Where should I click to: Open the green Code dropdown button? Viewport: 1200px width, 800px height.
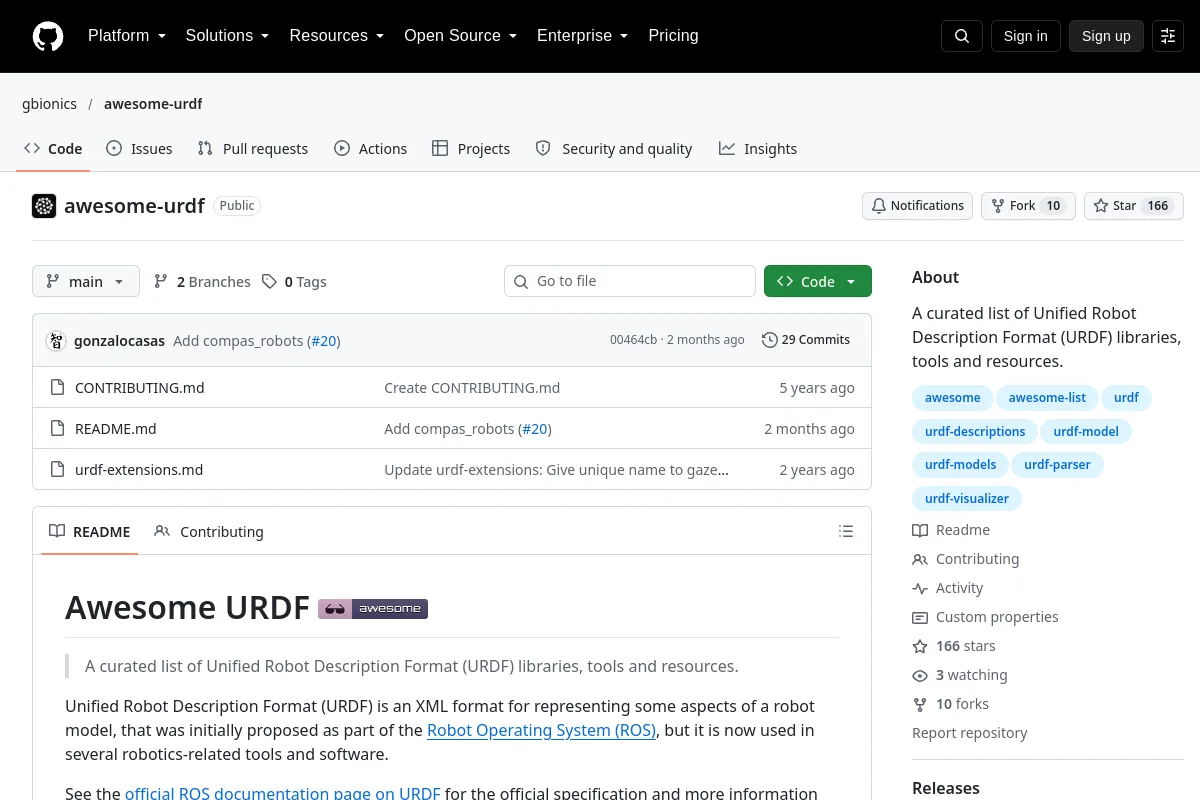818,282
